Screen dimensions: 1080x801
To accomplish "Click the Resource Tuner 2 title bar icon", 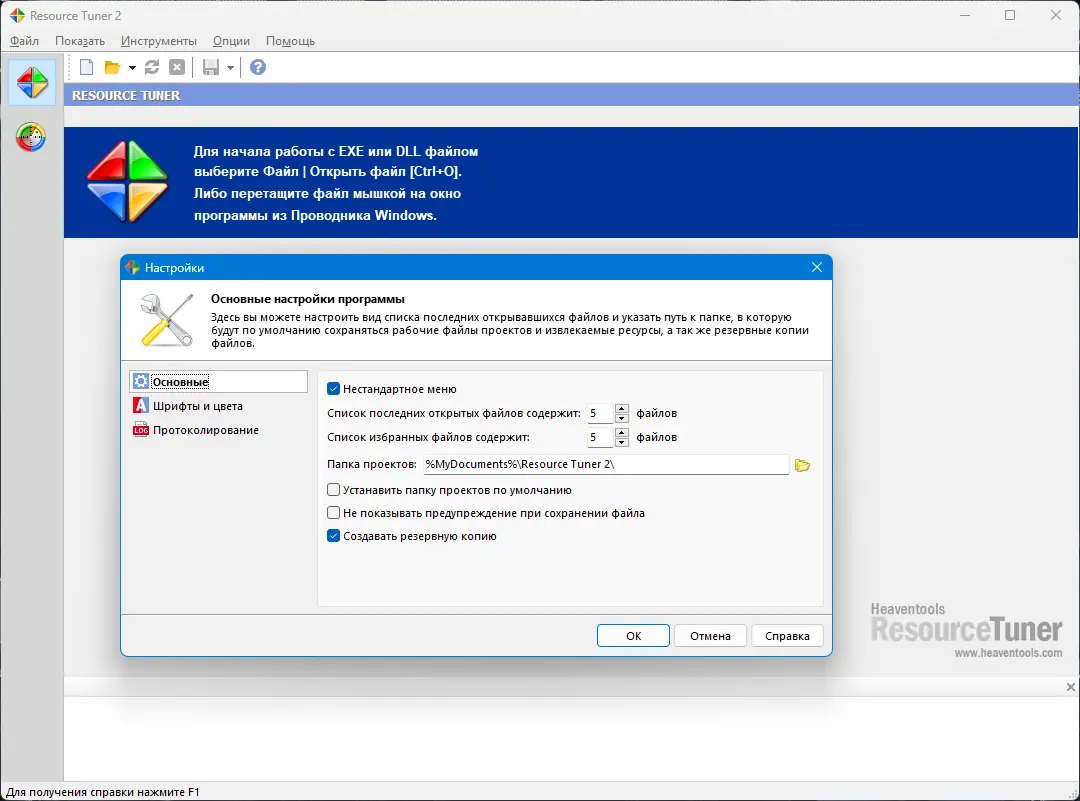I will coord(17,15).
